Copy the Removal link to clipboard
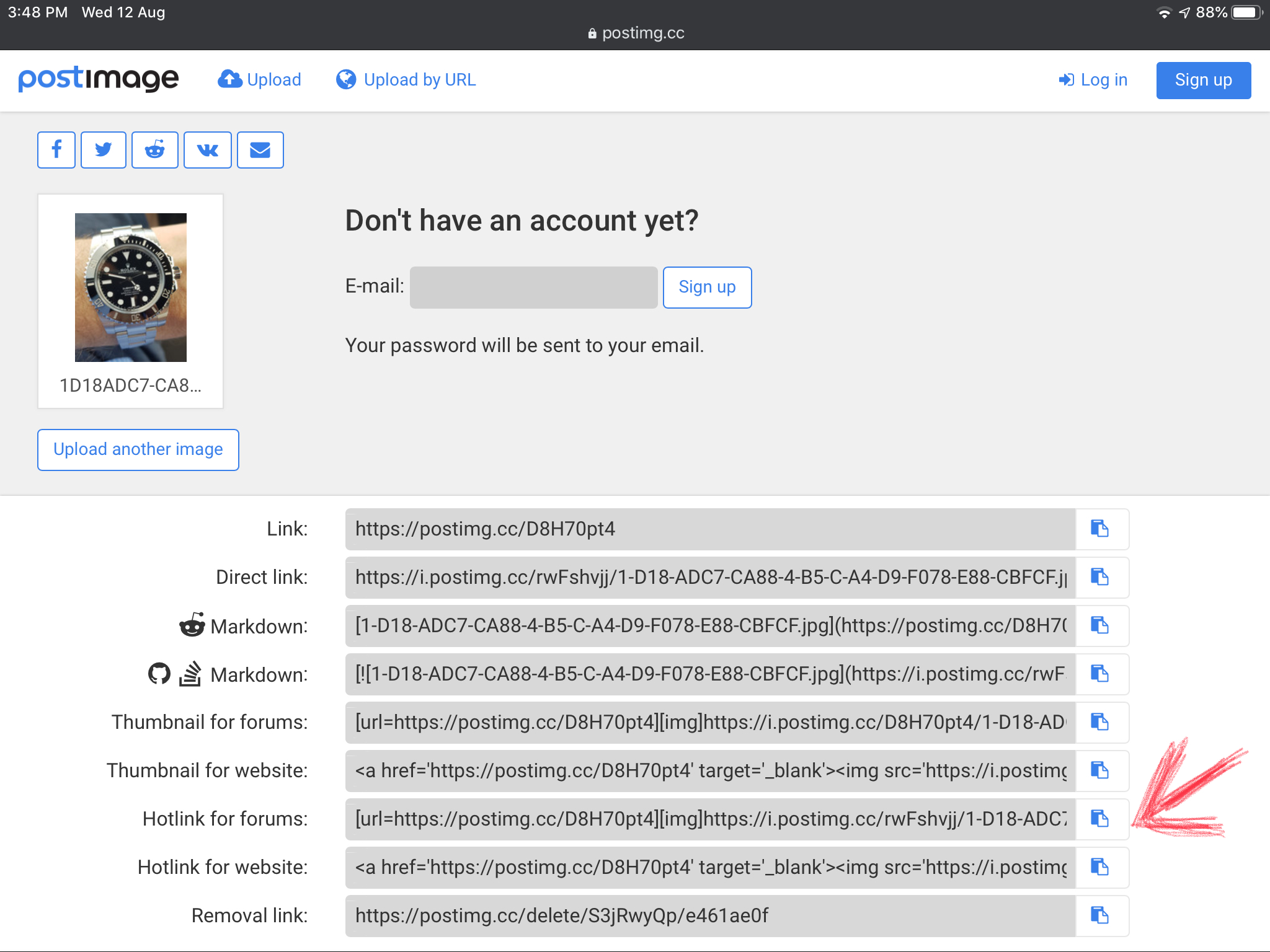This screenshot has height=952, width=1270. tap(1100, 916)
